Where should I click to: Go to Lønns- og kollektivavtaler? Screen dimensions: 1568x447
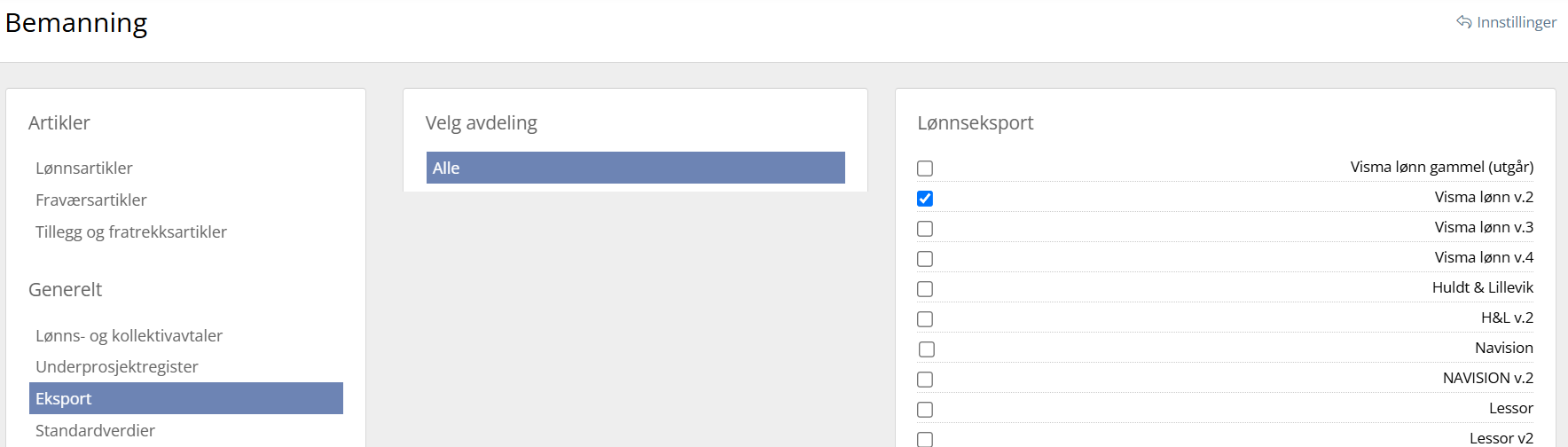(x=129, y=336)
